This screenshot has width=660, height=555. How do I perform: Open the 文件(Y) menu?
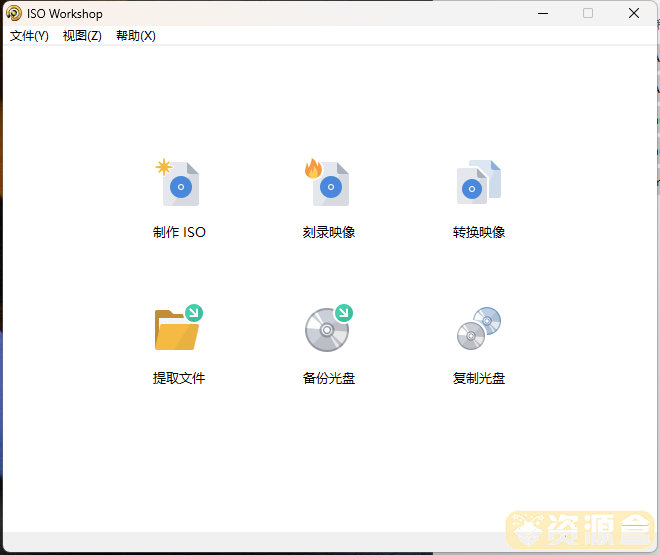[x=29, y=36]
